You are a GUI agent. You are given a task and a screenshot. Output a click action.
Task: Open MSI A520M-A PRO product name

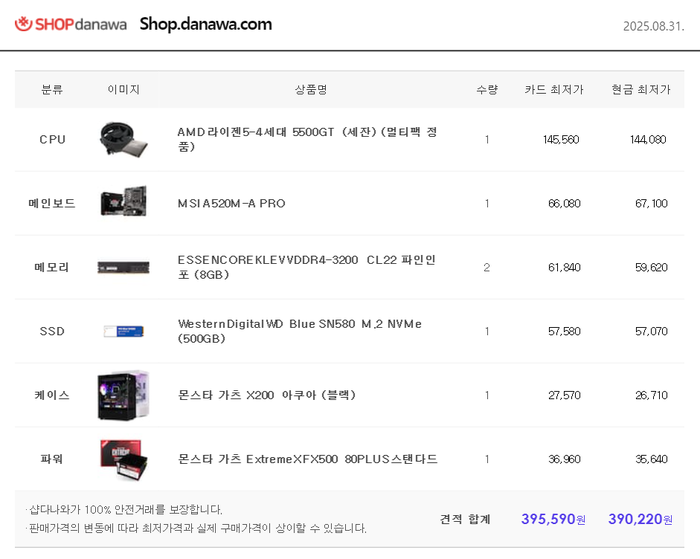coord(231,204)
